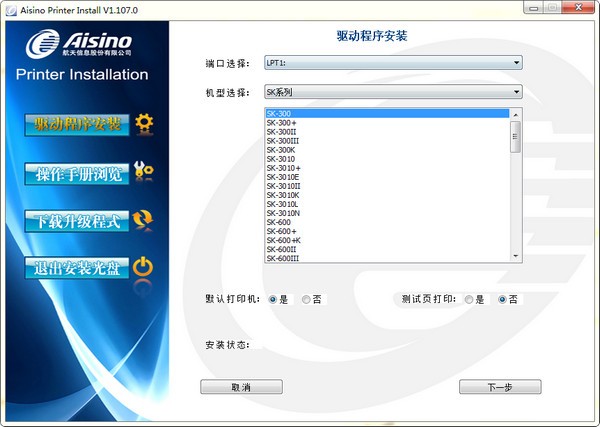This screenshot has height=427, width=600.
Task: Select 退出安装光盘 in left menu
Action: point(77,268)
